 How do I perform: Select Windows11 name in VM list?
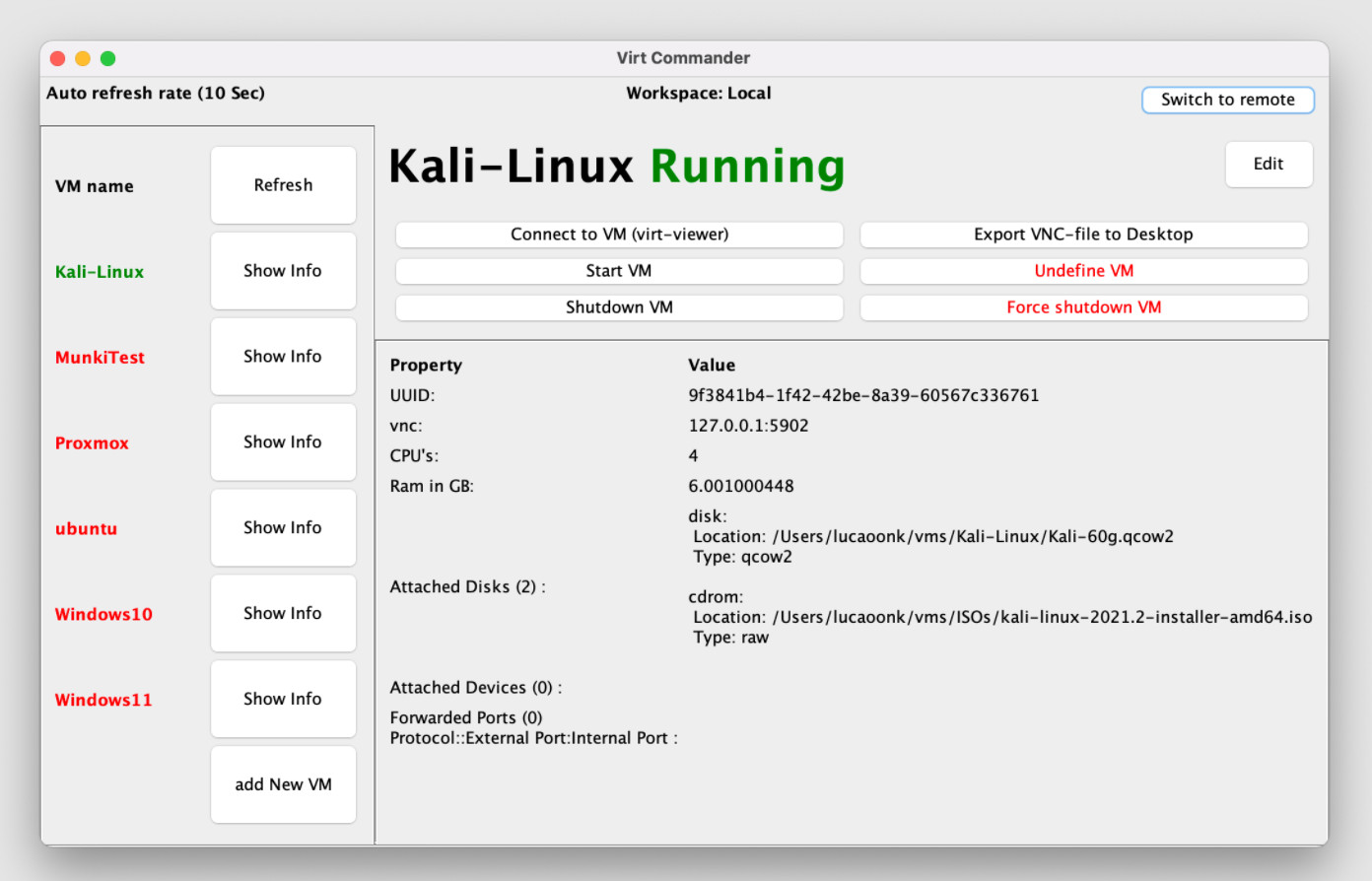point(103,701)
